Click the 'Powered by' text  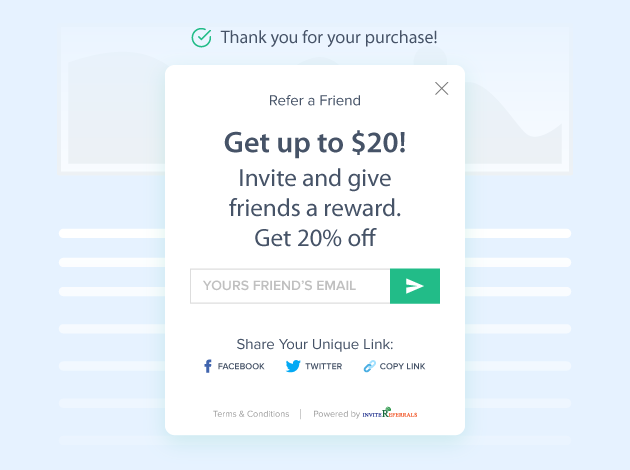[336, 414]
